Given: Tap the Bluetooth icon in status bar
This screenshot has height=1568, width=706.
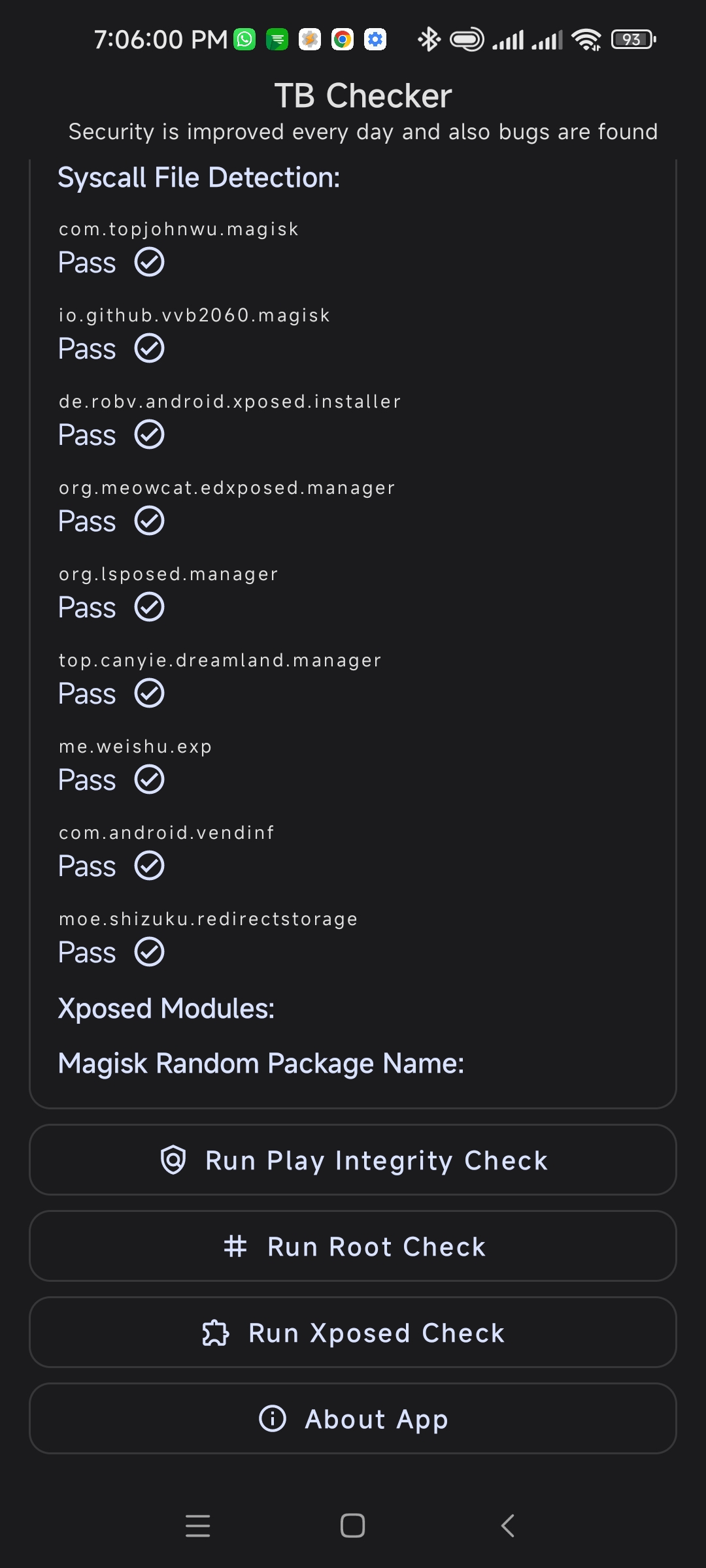Looking at the screenshot, I should (429, 39).
